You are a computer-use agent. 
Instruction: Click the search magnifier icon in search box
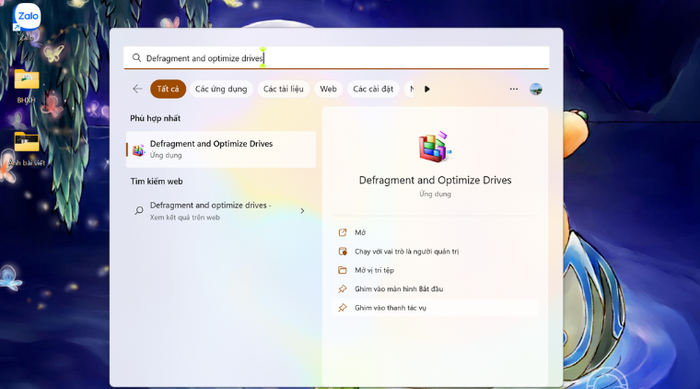tap(137, 58)
